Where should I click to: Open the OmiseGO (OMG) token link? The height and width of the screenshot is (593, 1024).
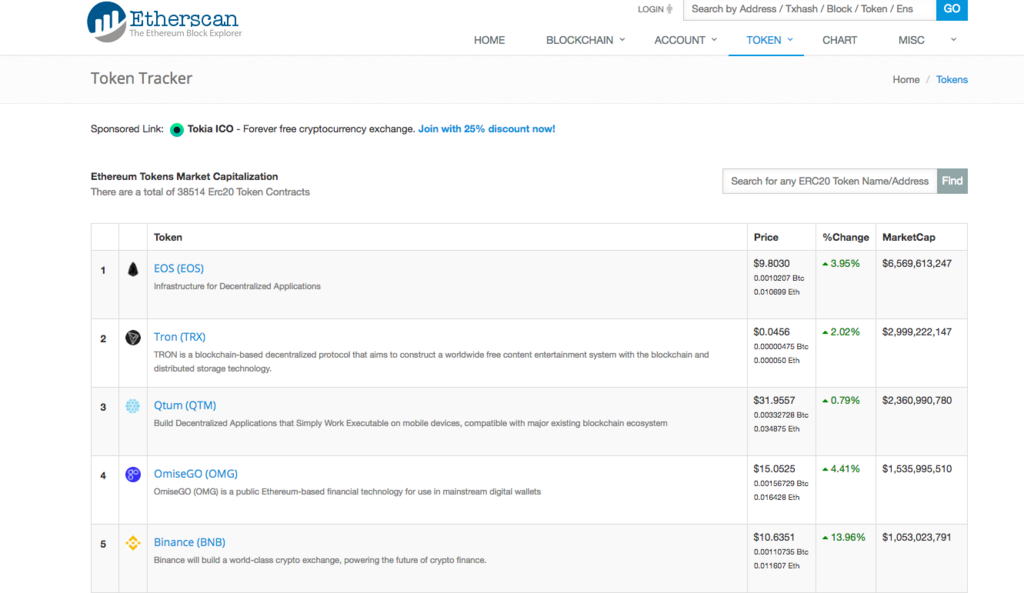195,474
